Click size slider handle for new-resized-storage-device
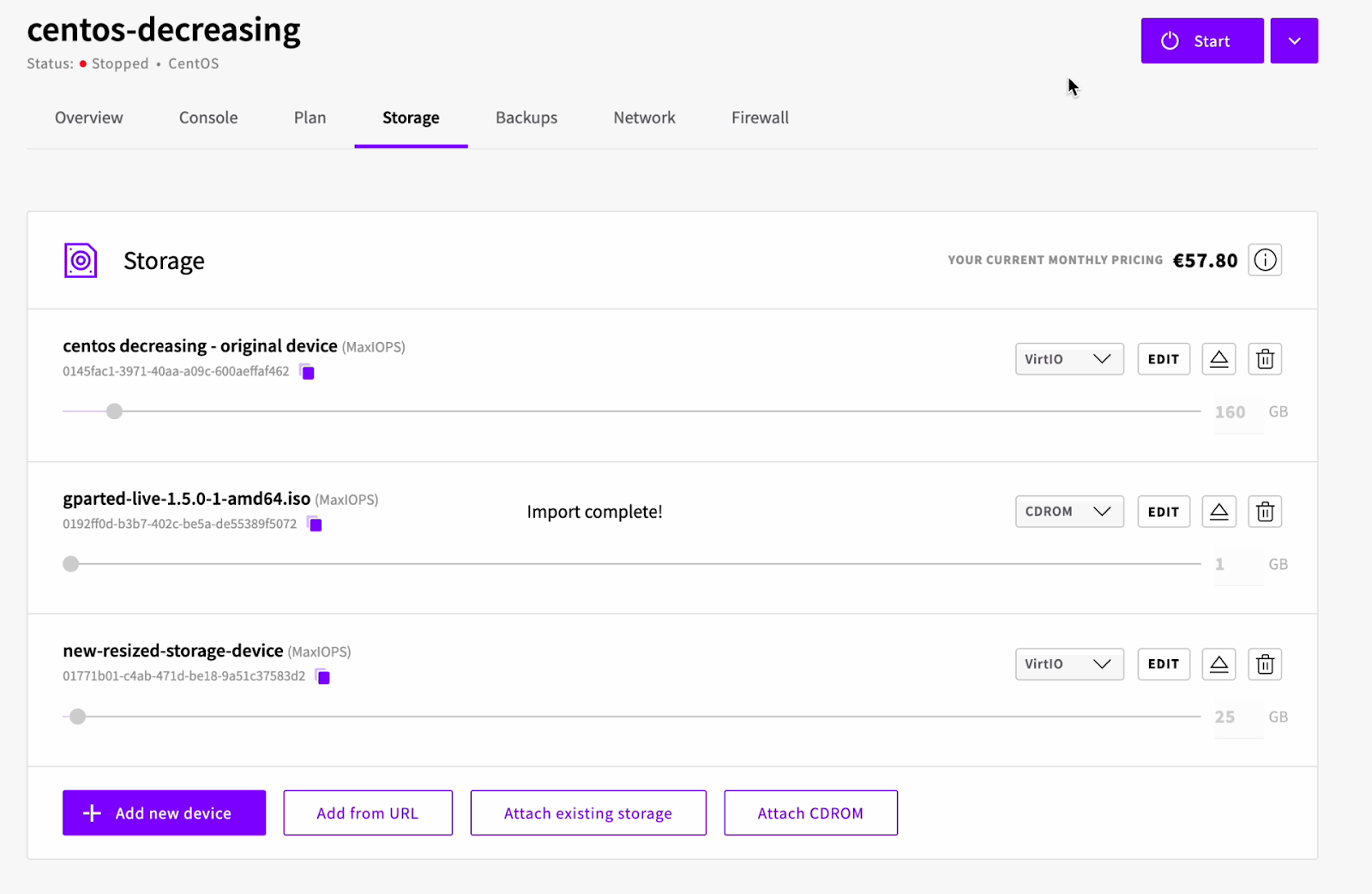1372x894 pixels. click(78, 717)
